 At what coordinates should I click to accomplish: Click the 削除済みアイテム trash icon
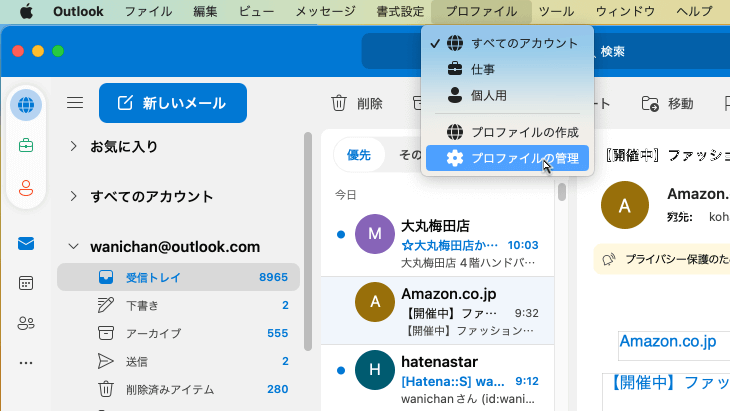106,389
